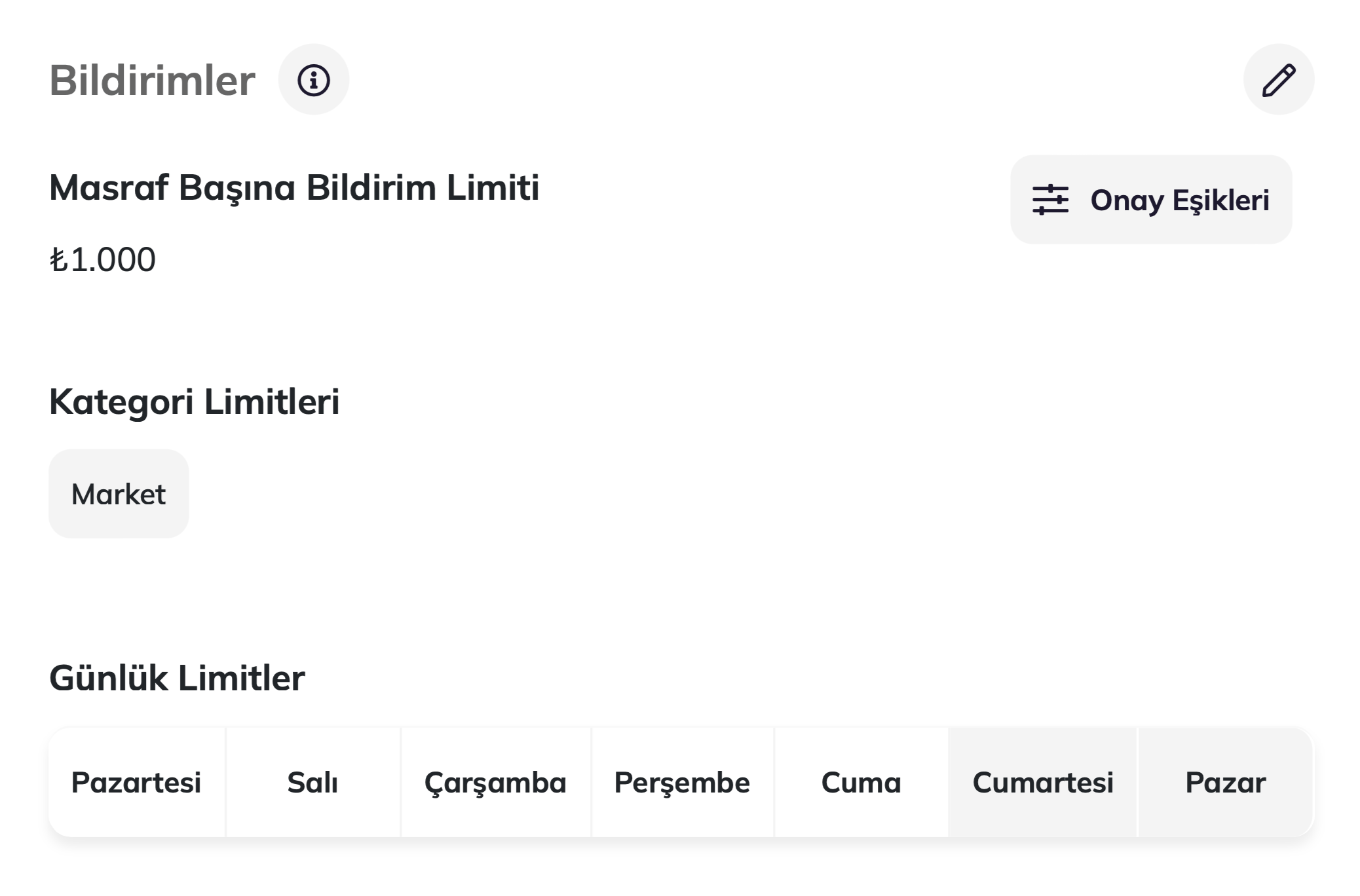Select the Perşembe day segment
Viewport: 1360px width, 896px height.
pos(682,782)
